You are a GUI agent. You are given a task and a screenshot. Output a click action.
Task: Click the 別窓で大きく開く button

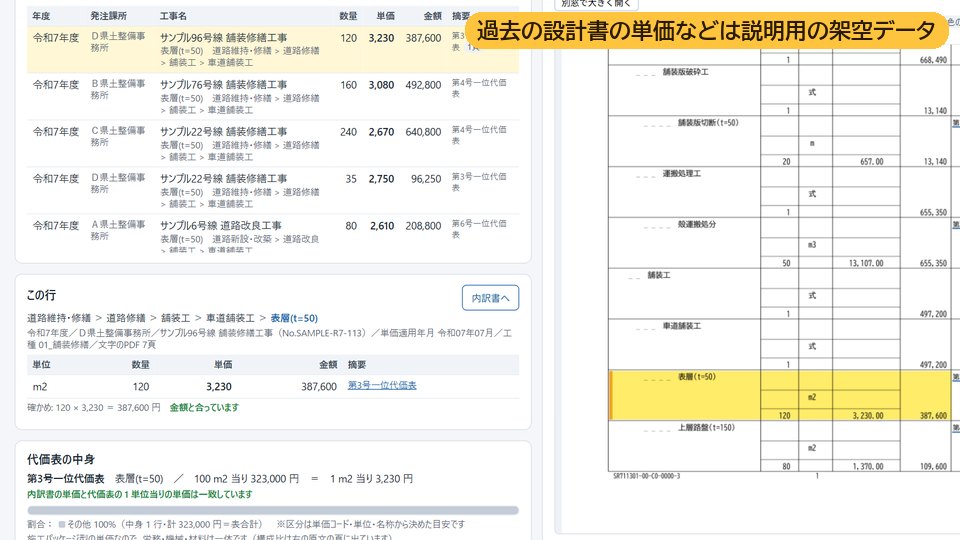click(x=596, y=3)
